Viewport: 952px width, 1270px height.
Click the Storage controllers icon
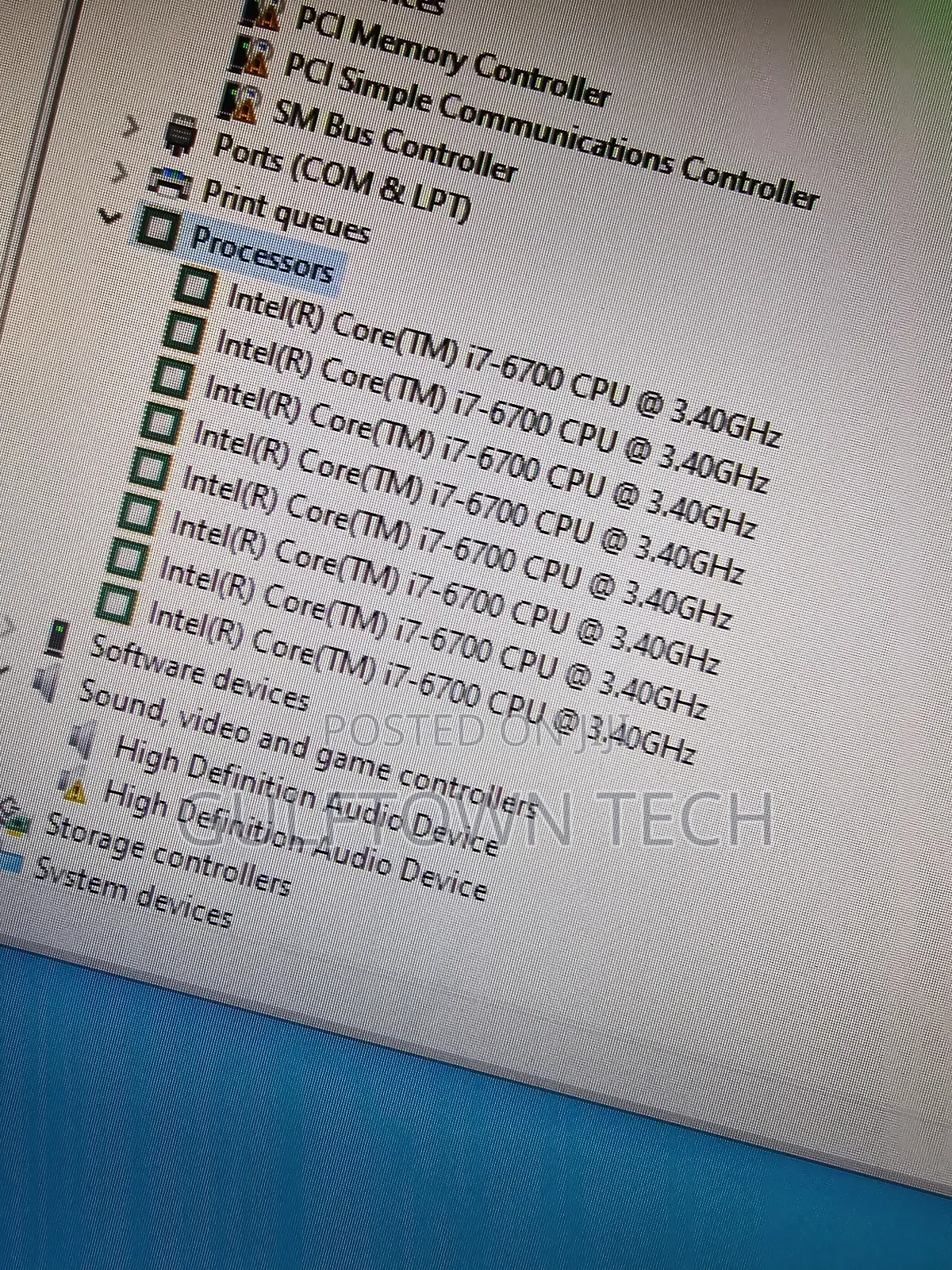tap(14, 818)
